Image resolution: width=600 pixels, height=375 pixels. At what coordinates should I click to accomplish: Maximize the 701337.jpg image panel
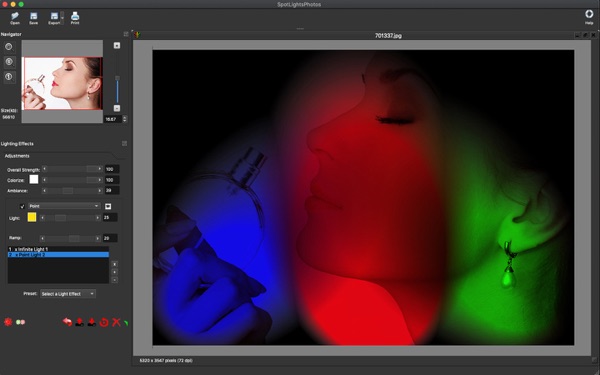point(585,35)
